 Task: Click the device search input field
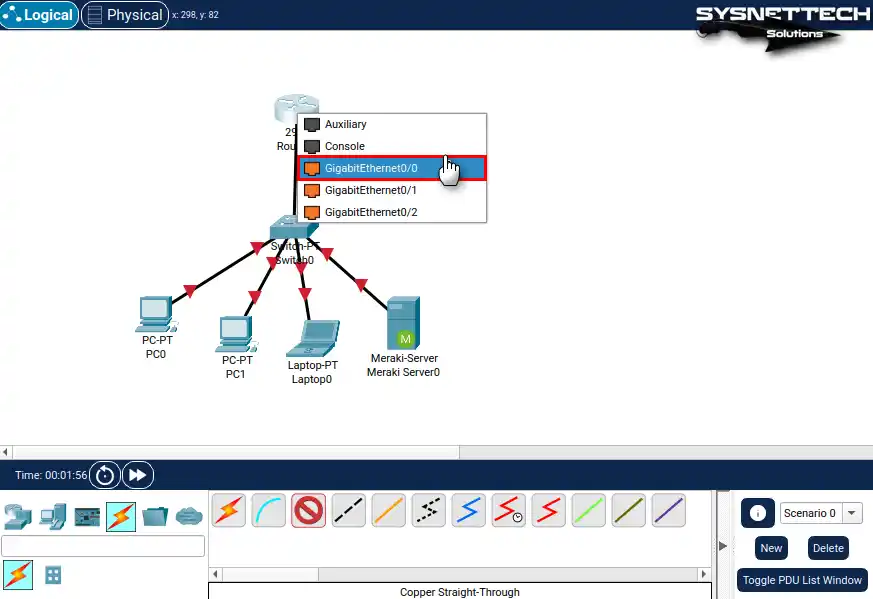click(103, 546)
